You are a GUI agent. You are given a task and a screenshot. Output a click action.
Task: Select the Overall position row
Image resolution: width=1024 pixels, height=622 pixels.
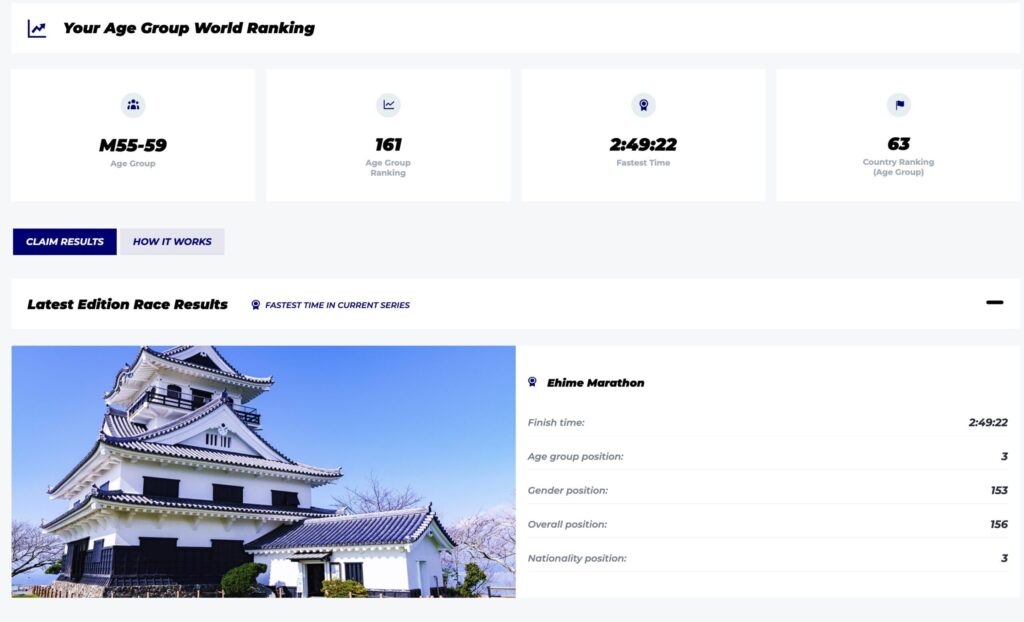pyautogui.click(x=767, y=525)
